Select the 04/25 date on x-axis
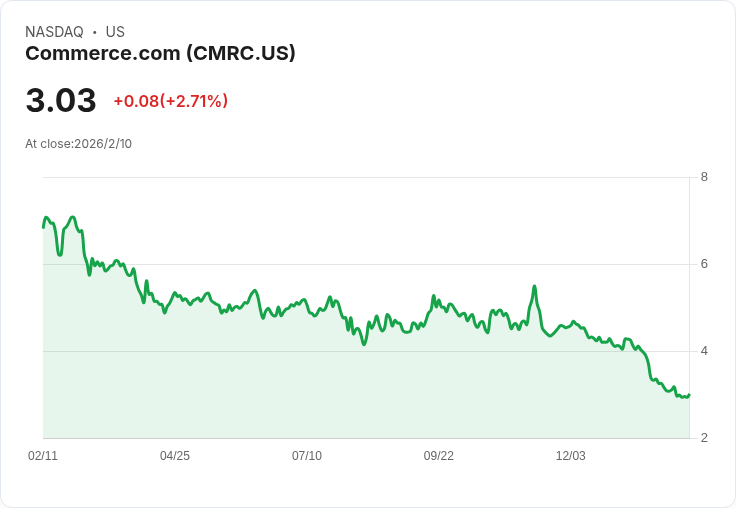736x508 pixels. pyautogui.click(x=175, y=456)
